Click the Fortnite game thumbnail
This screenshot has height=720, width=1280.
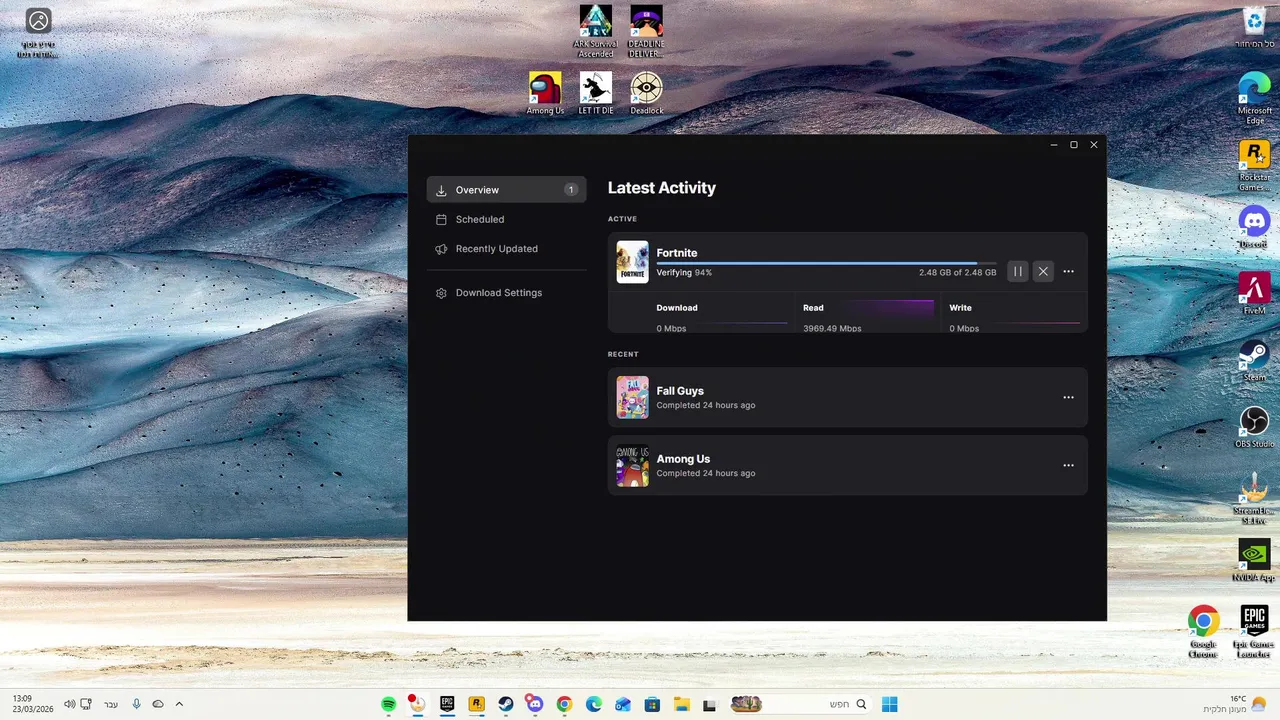coord(632,262)
